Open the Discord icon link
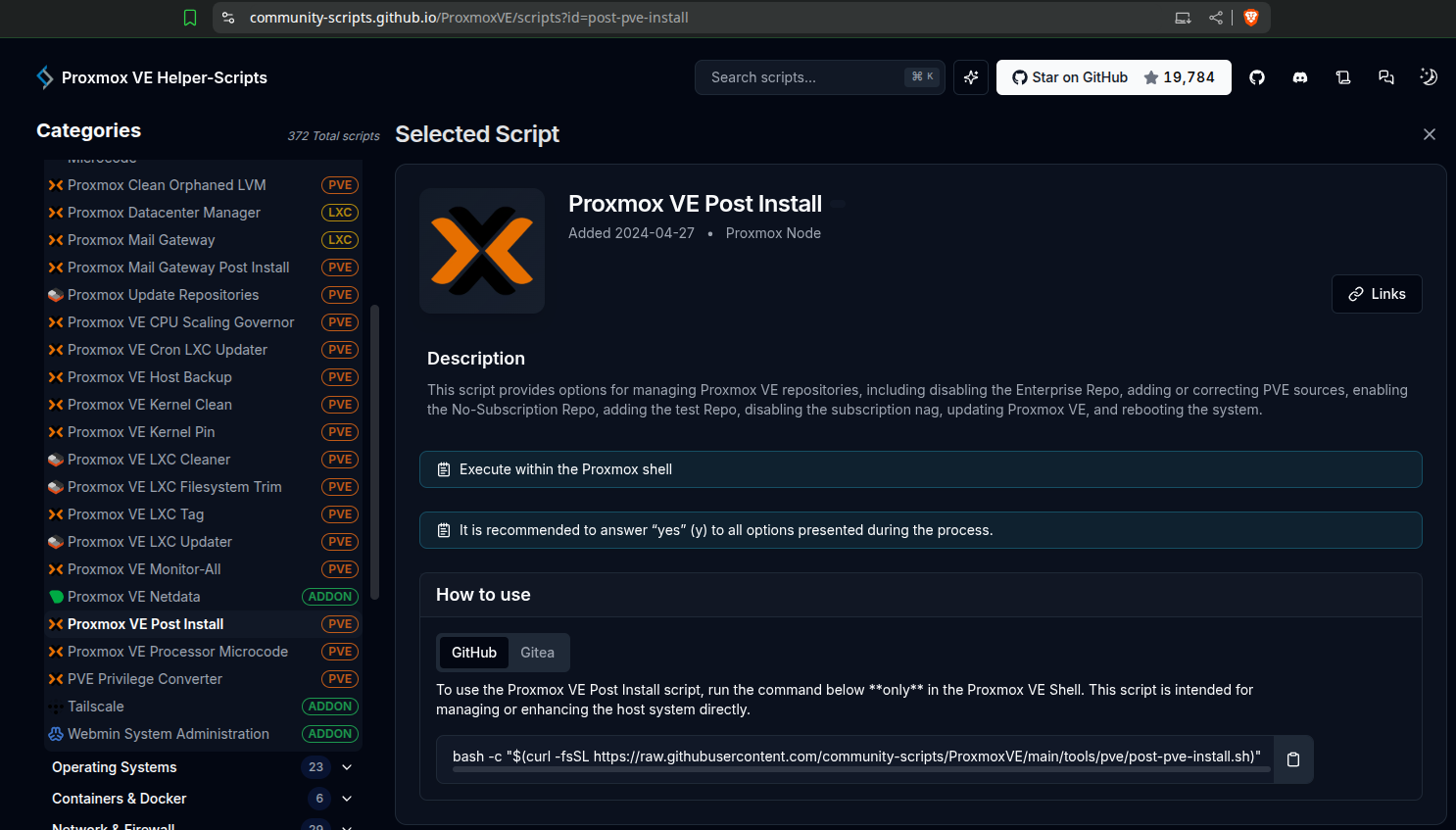The width and height of the screenshot is (1456, 830). click(x=1300, y=77)
